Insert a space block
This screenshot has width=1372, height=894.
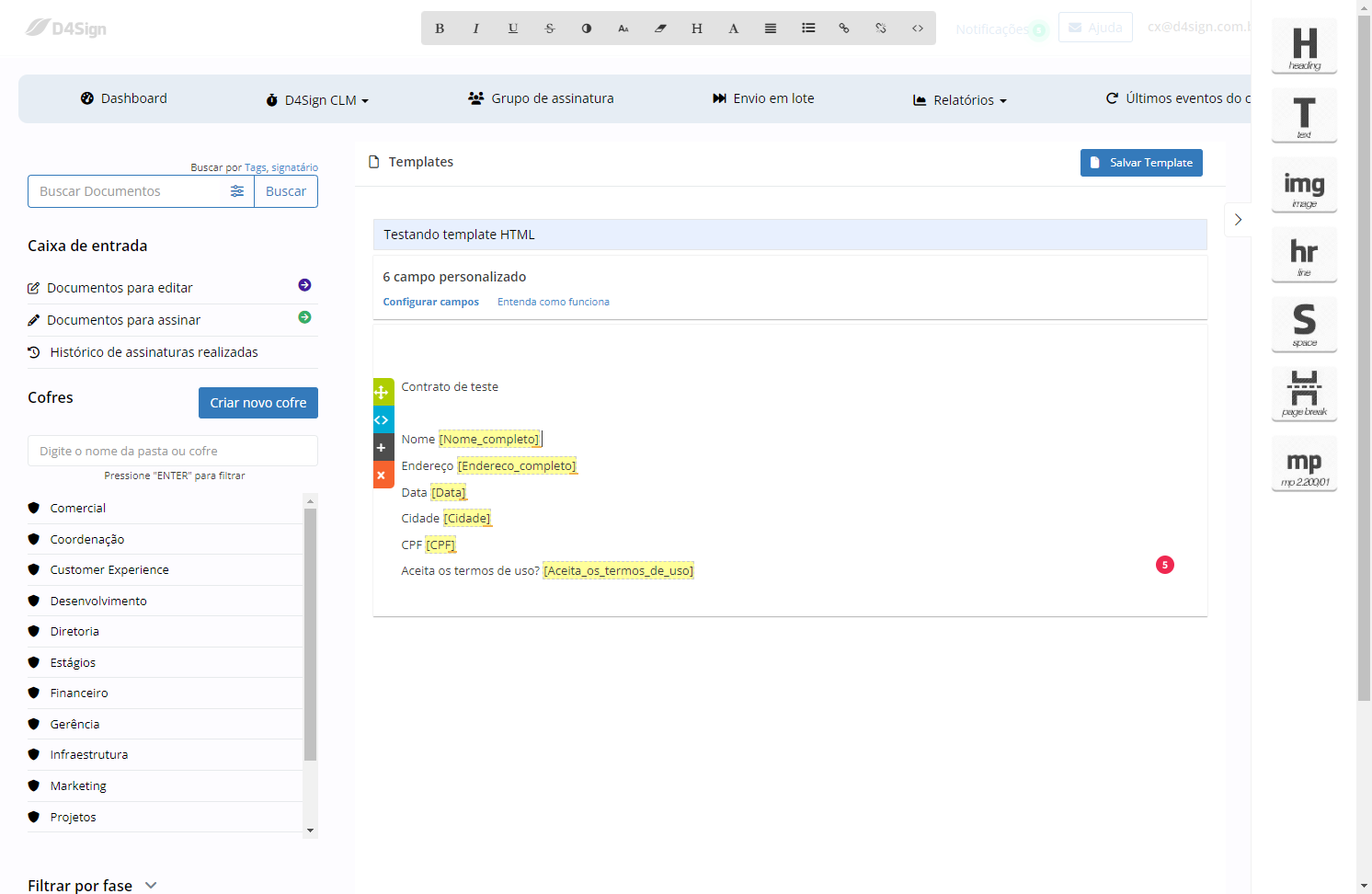(x=1304, y=324)
